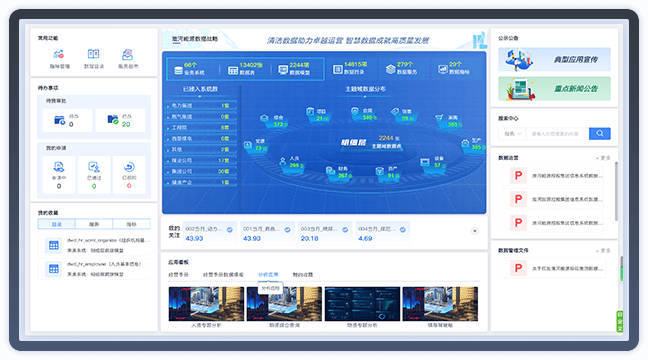This screenshot has width=648, height=360.
Task: Open 服务 dropdown in 搜索中心
Action: (512, 134)
